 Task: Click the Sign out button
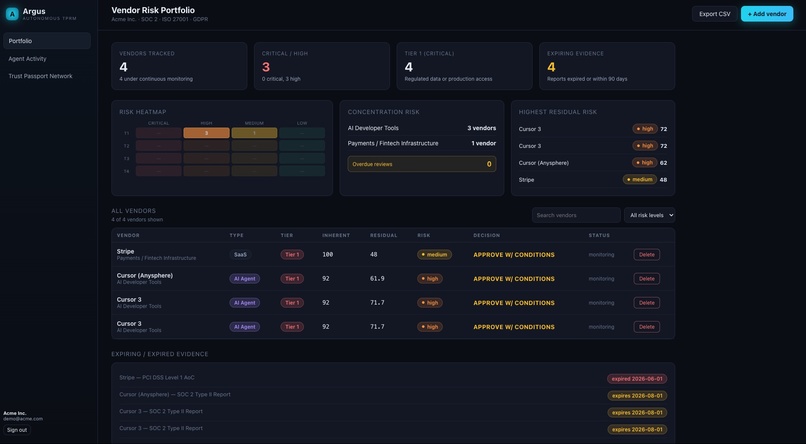17,430
